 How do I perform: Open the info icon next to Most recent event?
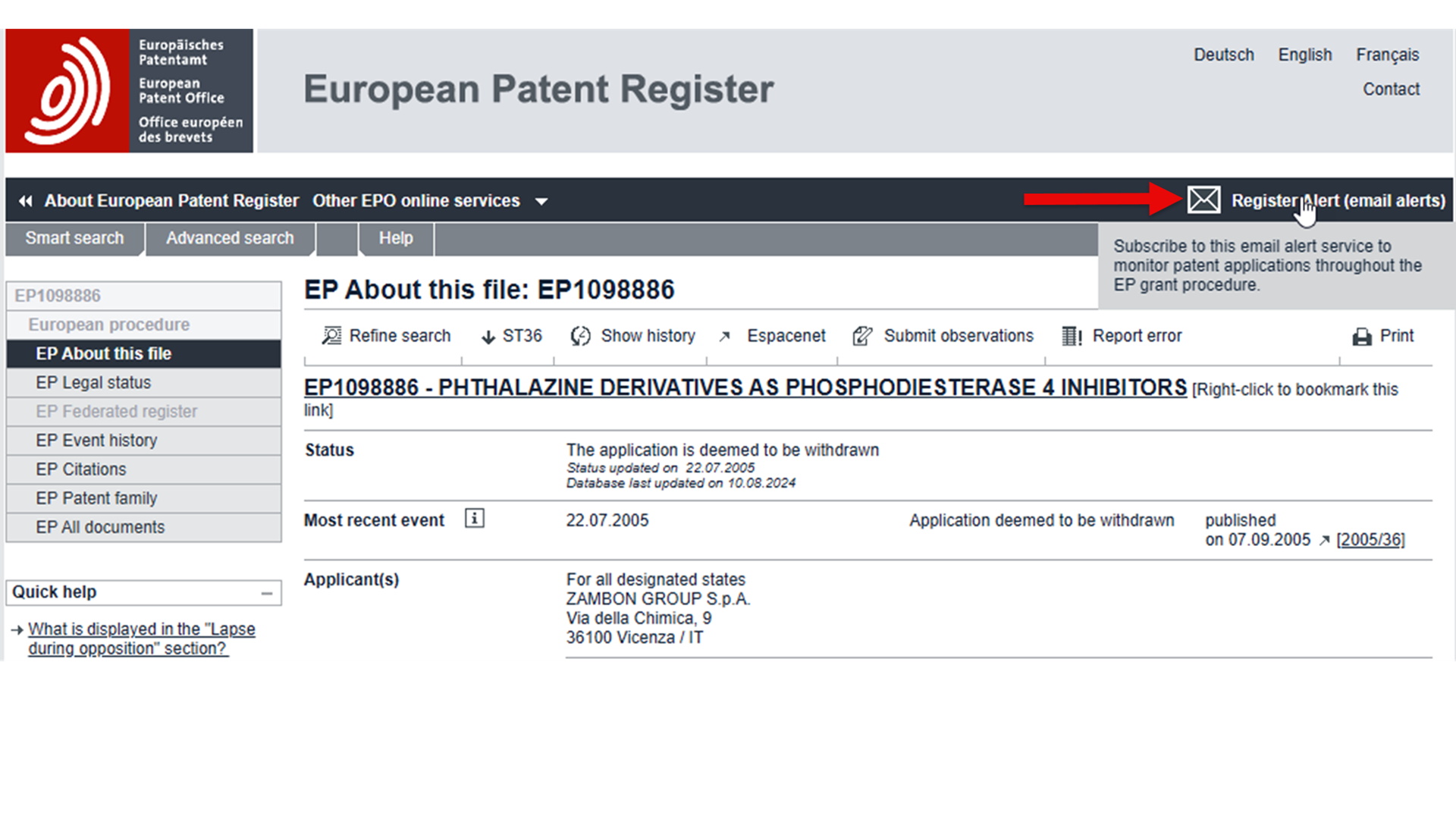coord(474,519)
